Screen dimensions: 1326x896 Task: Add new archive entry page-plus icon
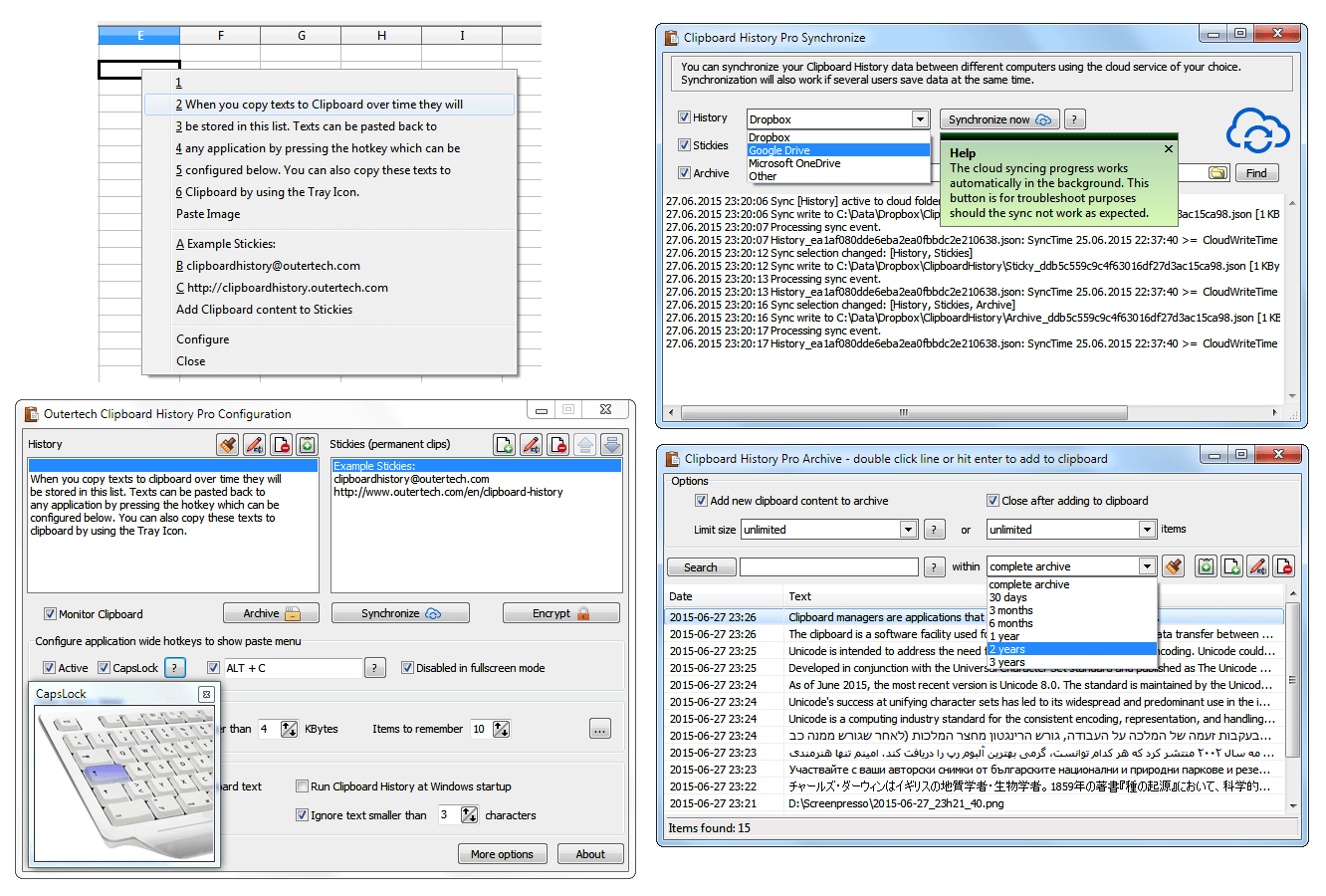click(1231, 566)
